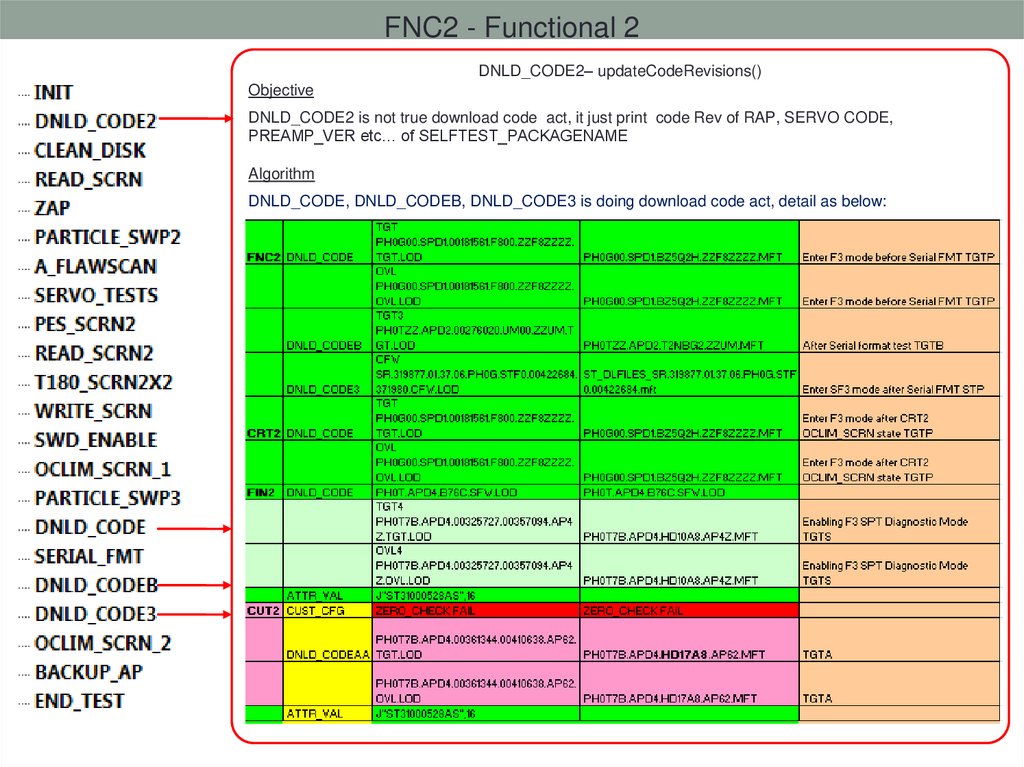Click the DNLD_CODEB cell inside the green table

point(327,331)
